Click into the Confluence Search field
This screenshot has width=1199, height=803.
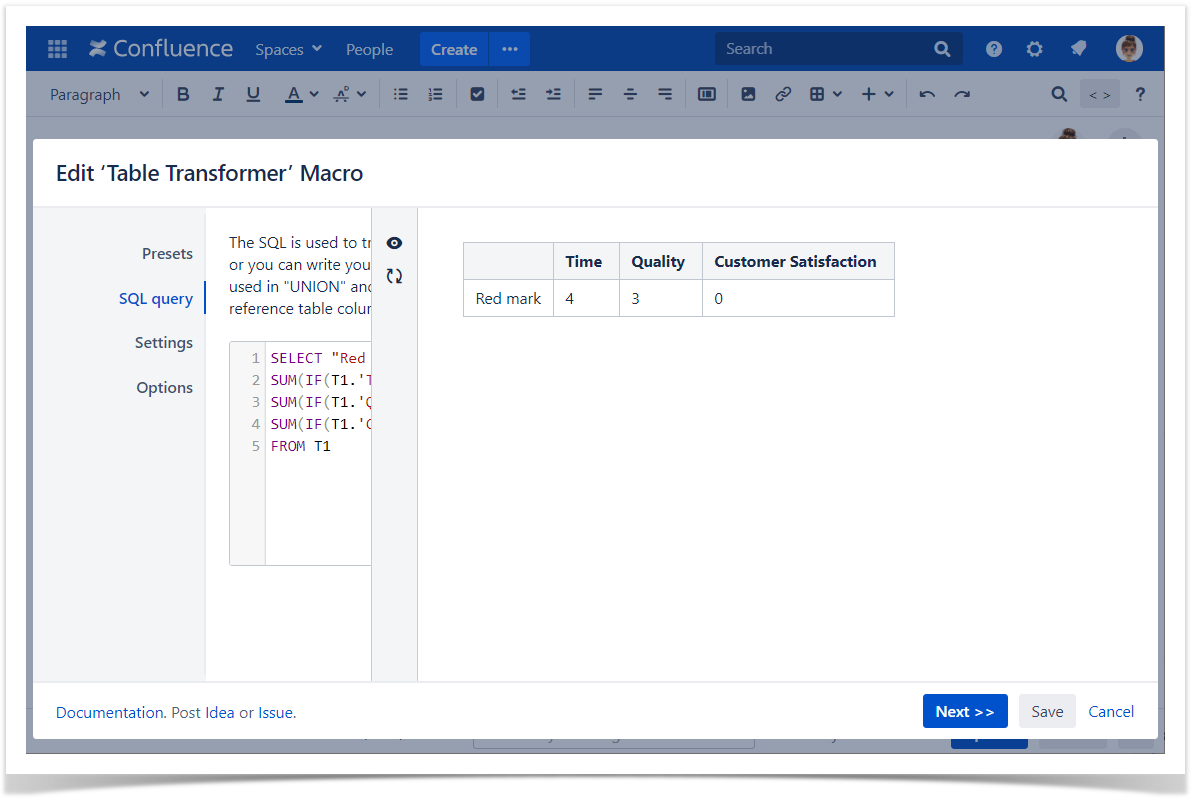click(x=825, y=49)
